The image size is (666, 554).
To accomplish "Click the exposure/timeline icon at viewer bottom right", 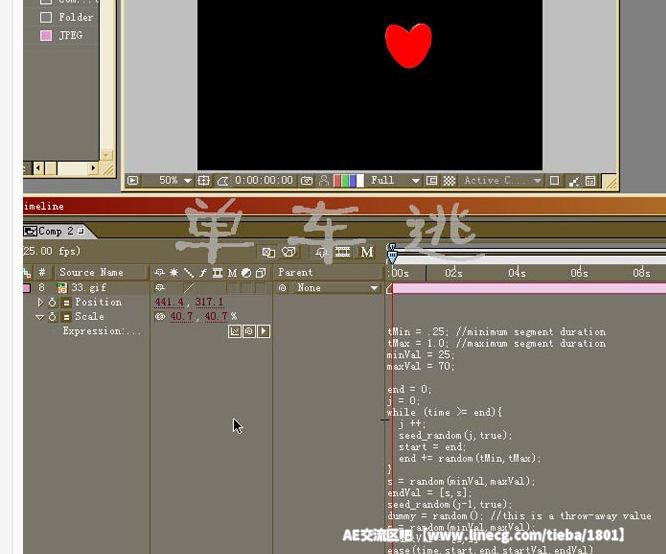I will [x=590, y=181].
